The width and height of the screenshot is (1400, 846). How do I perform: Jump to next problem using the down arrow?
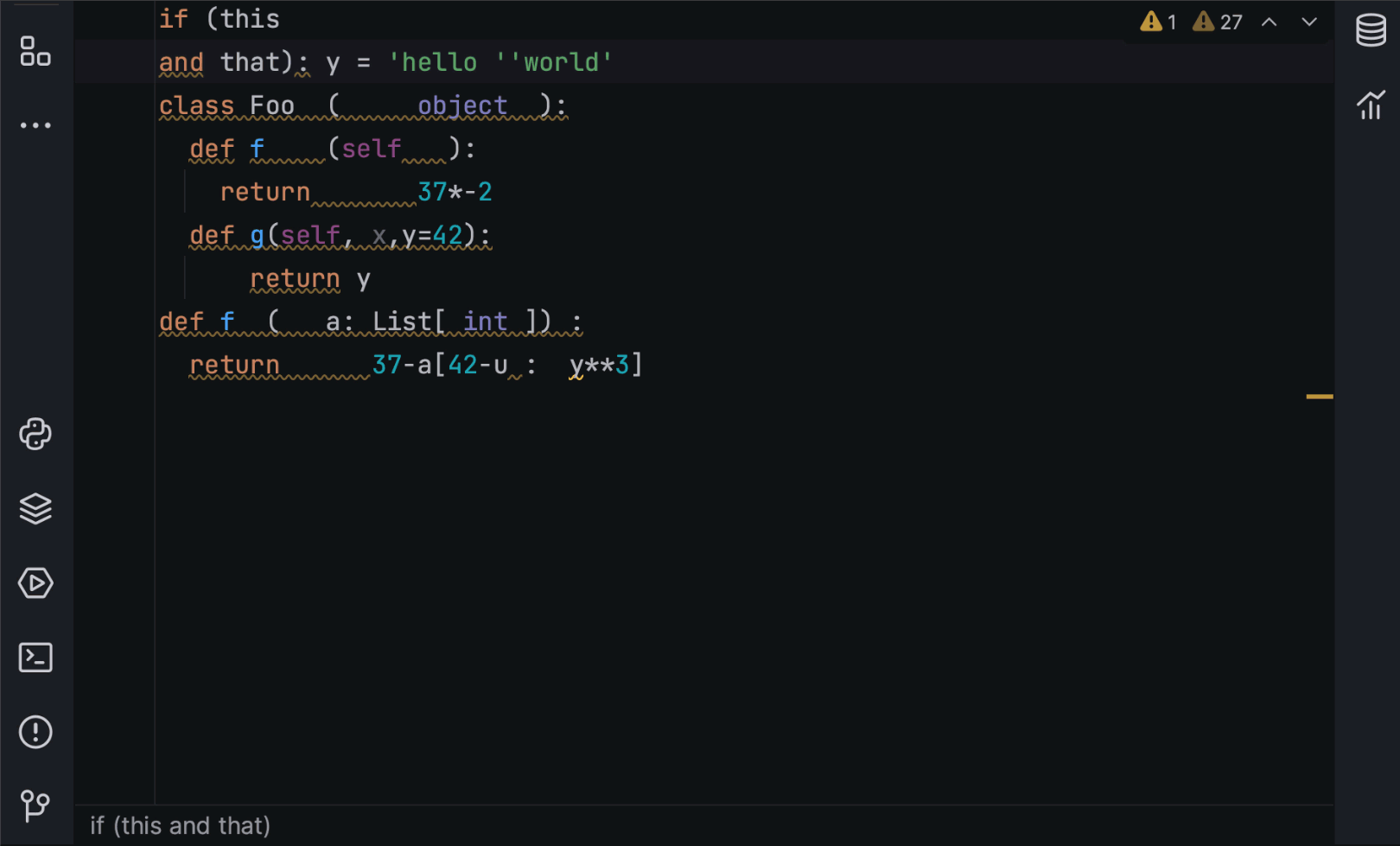coord(1310,22)
